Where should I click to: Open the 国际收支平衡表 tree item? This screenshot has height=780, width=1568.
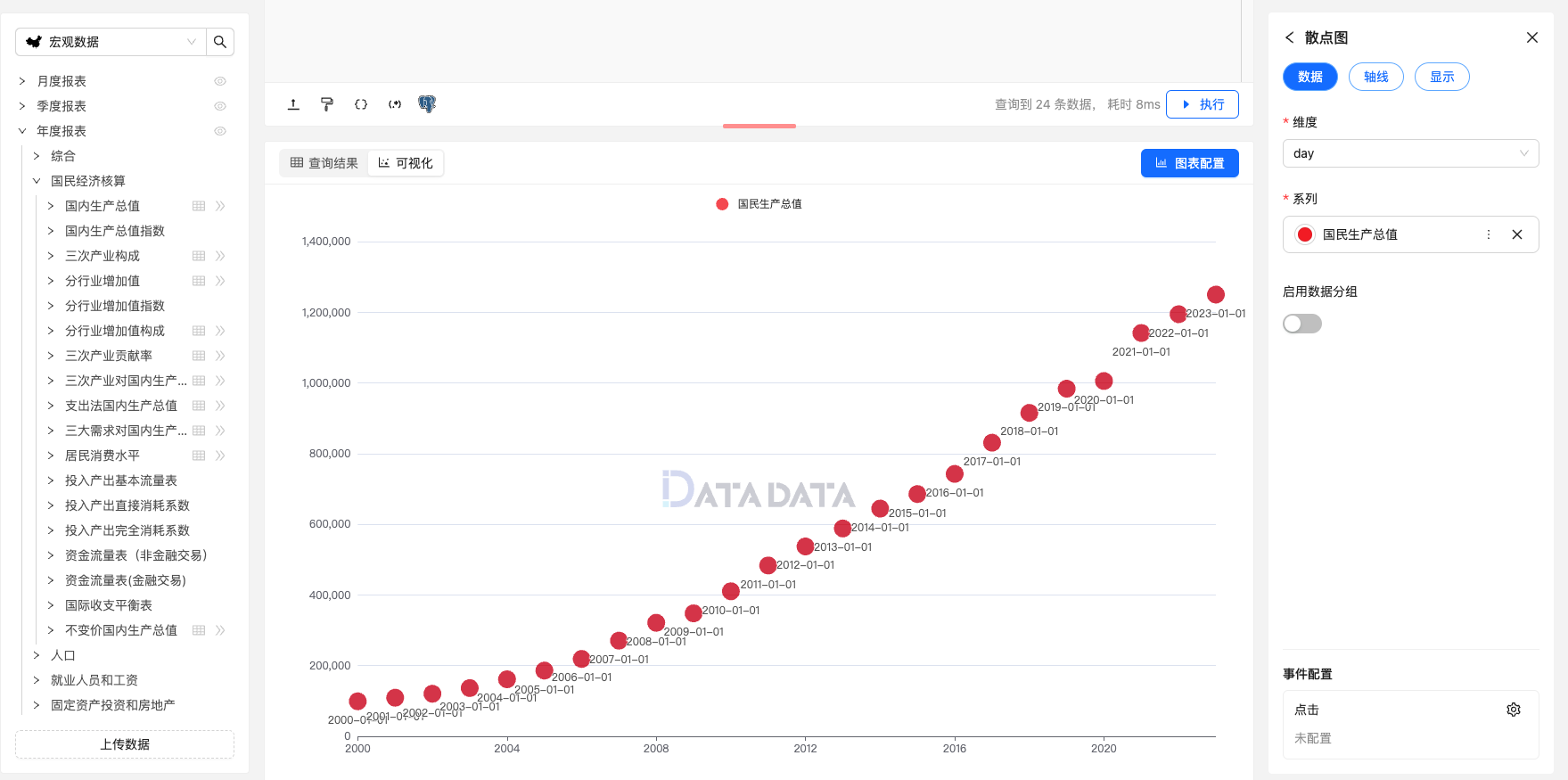(109, 605)
